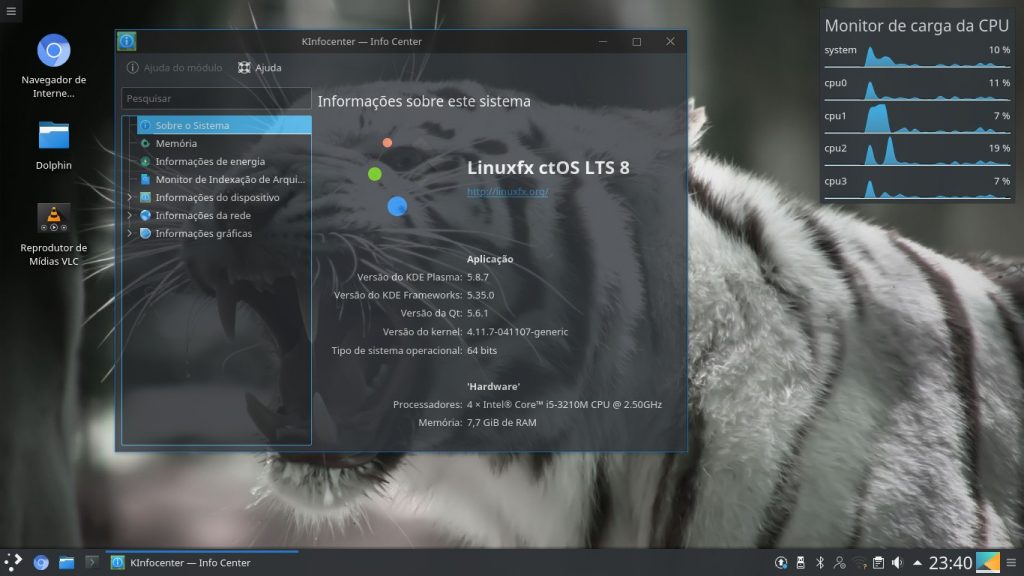Toggle the Wi-Fi network tray icon
The width and height of the screenshot is (1024, 576).
(858, 562)
